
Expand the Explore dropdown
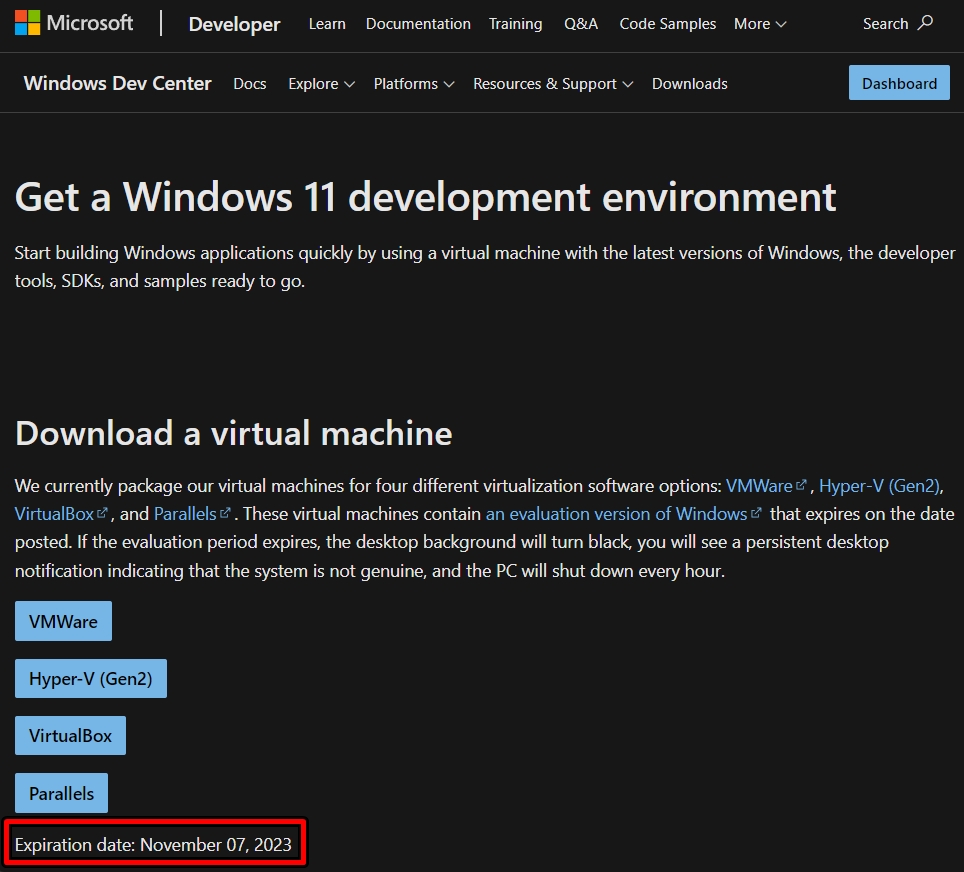tap(322, 84)
